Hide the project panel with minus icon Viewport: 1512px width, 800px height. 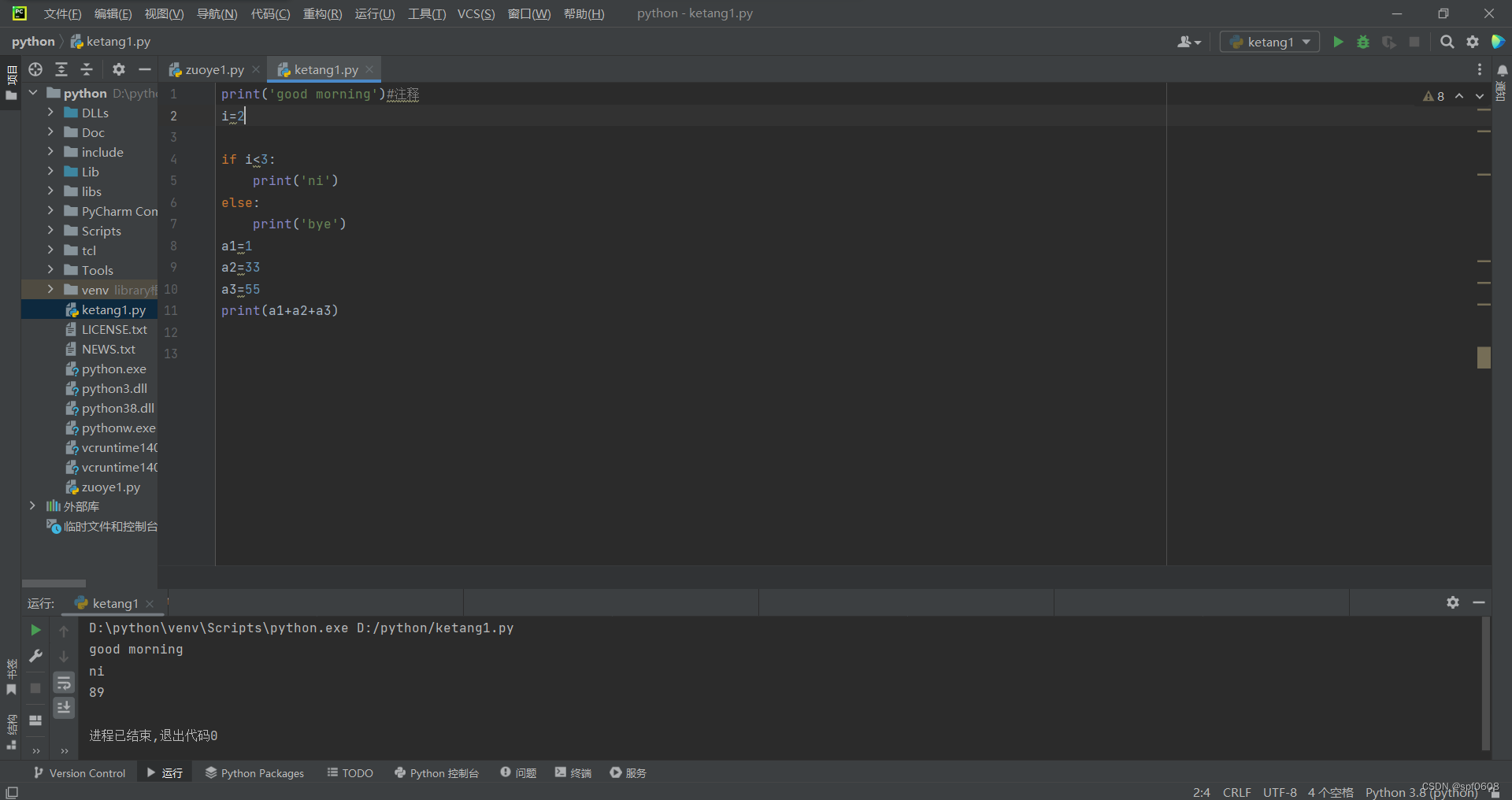click(145, 69)
